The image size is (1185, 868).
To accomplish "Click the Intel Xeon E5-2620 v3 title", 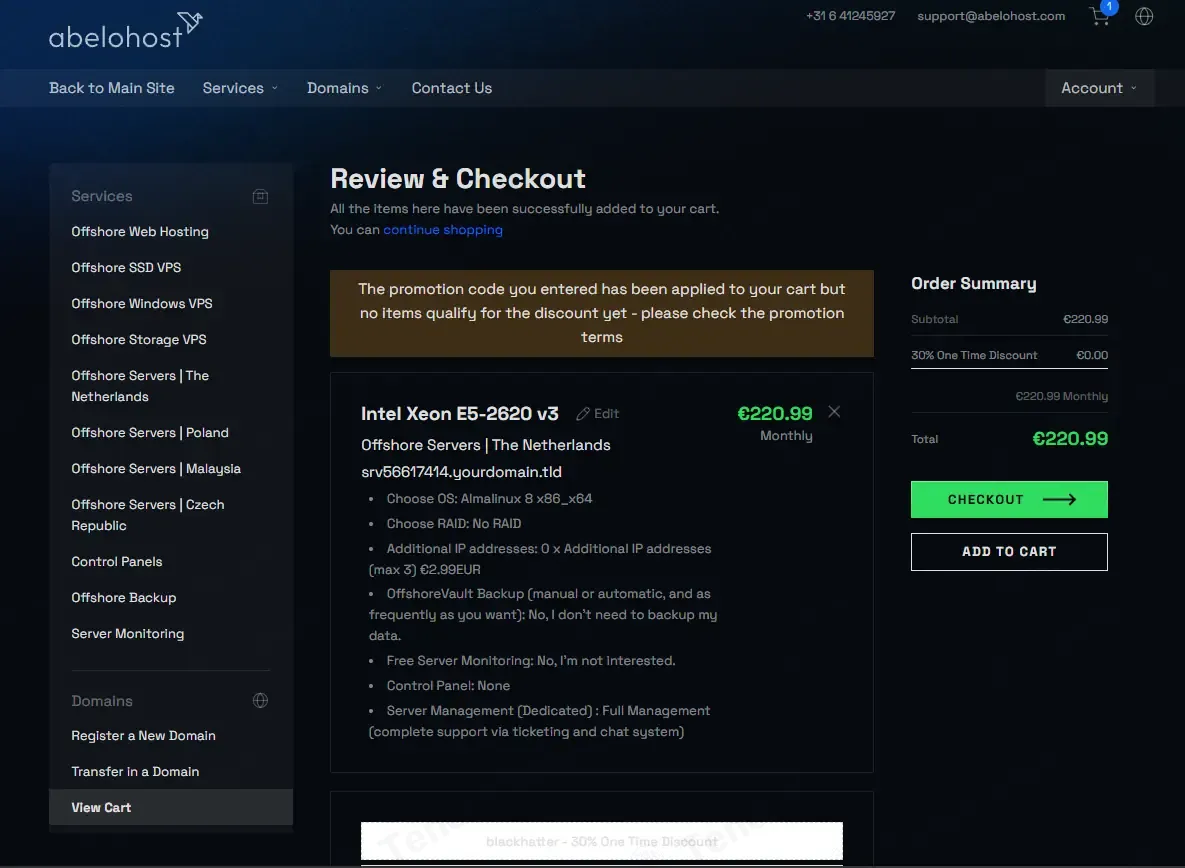I will tap(459, 414).
